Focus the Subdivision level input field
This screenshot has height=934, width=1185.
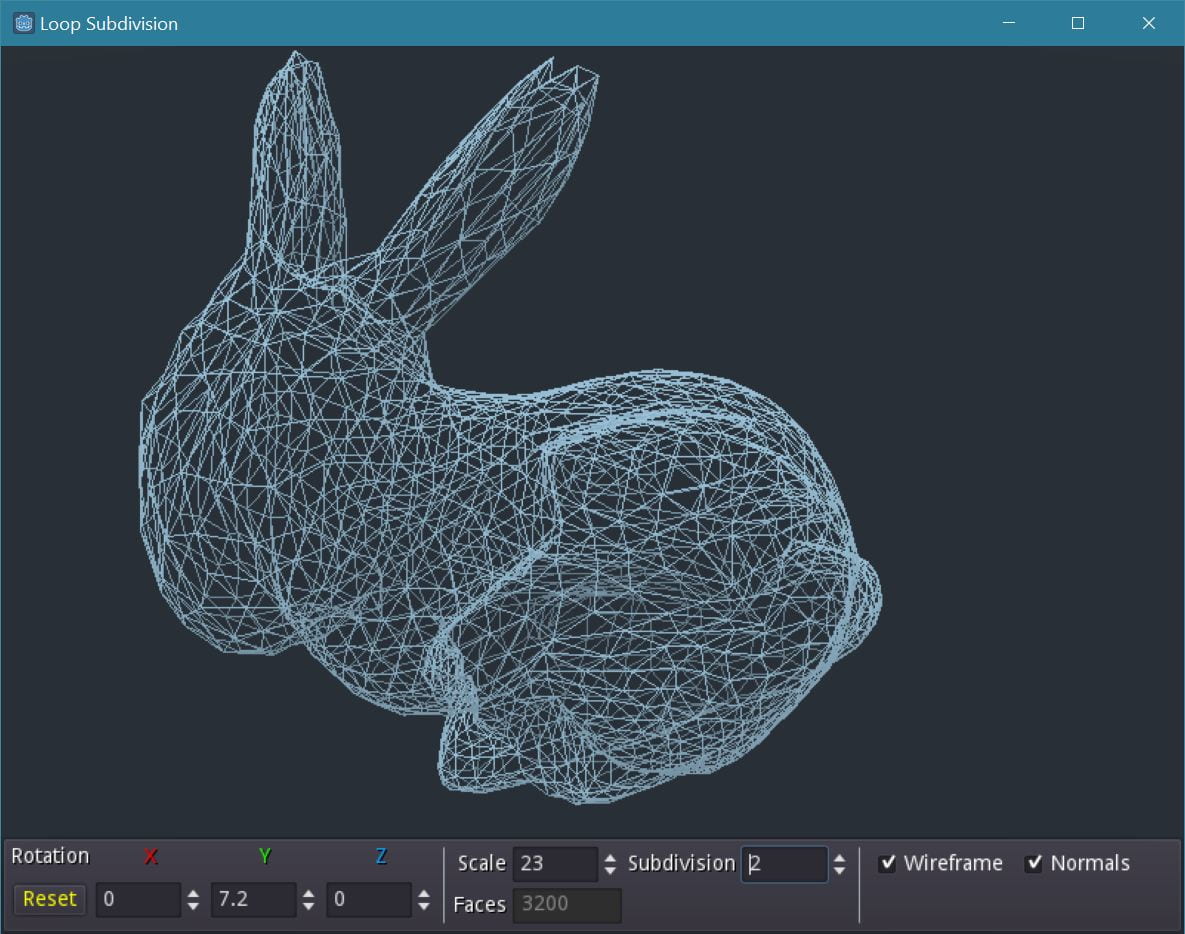pyautogui.click(x=784, y=864)
